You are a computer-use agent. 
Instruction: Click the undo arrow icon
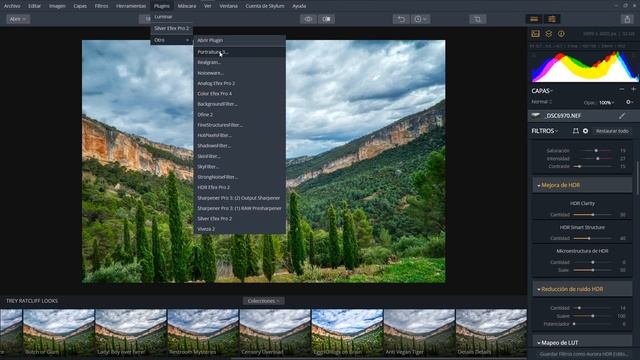tap(401, 19)
